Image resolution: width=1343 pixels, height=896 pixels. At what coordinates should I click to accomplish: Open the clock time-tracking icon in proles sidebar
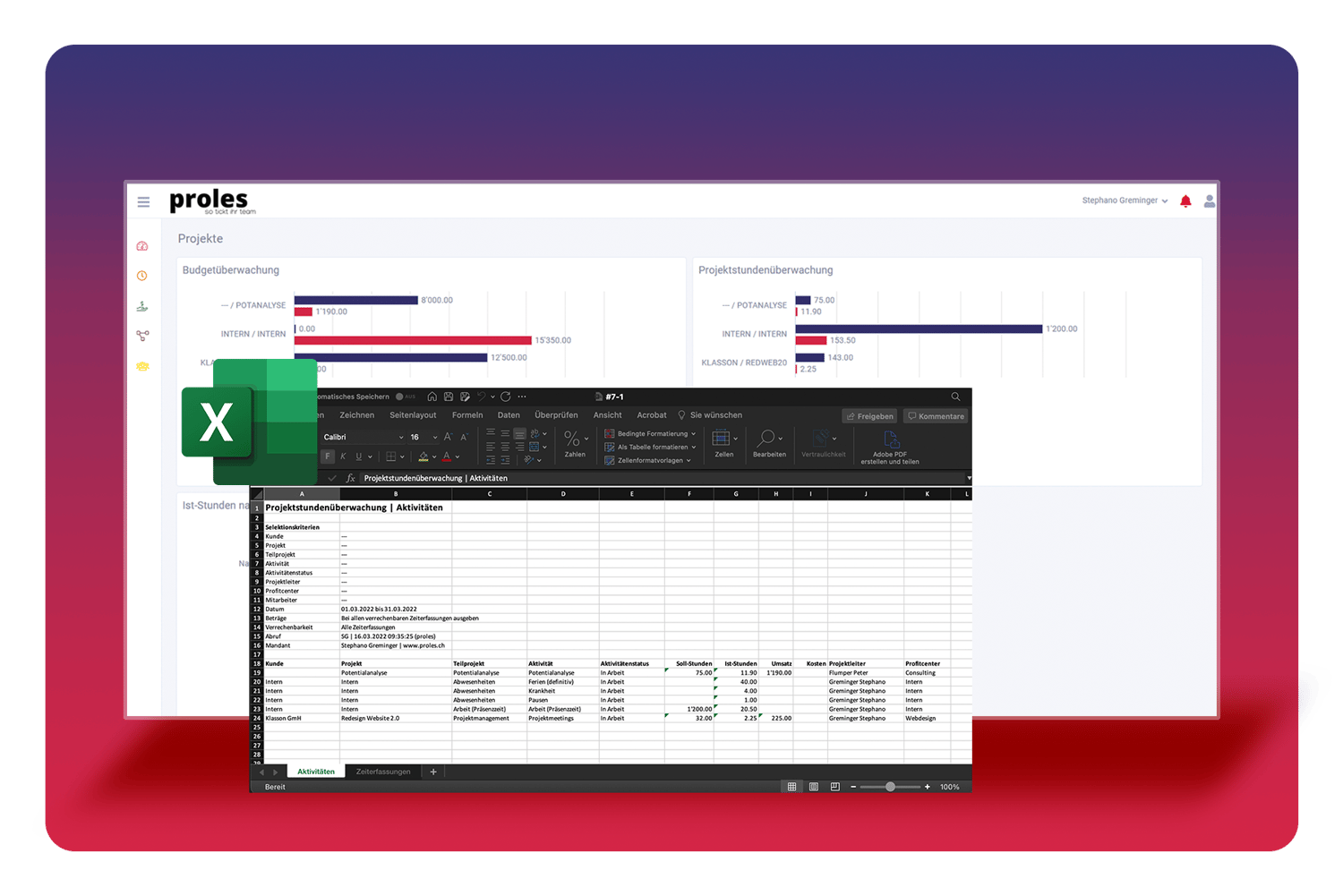(142, 276)
